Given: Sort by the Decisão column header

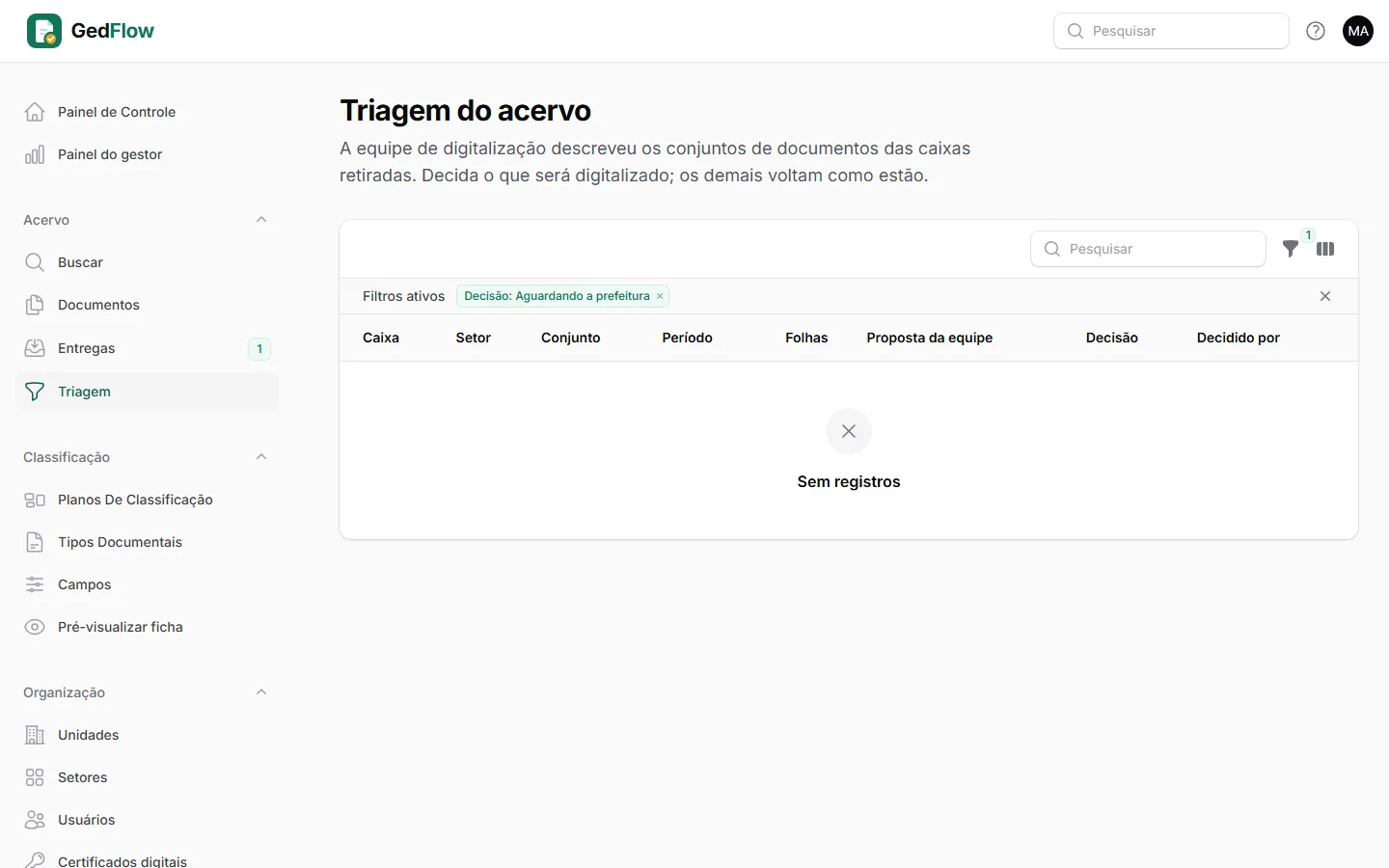Looking at the screenshot, I should pos(1112,338).
